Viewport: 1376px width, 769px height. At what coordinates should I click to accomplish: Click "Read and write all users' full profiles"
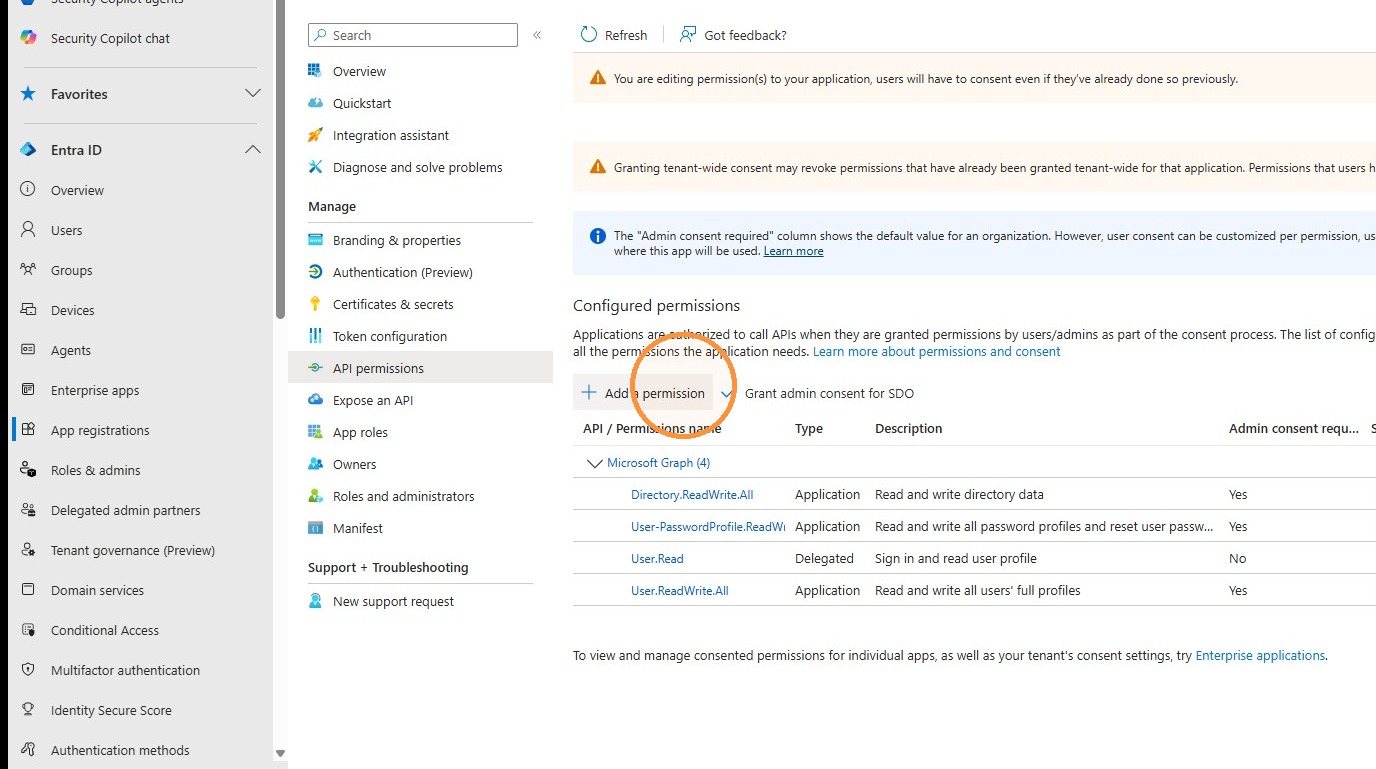[978, 590]
